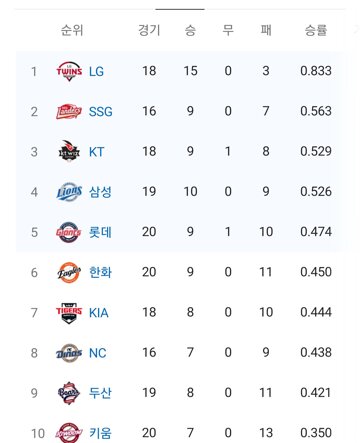Select the NC Dinos logo
Screen dimensions: 360x443
point(69,353)
